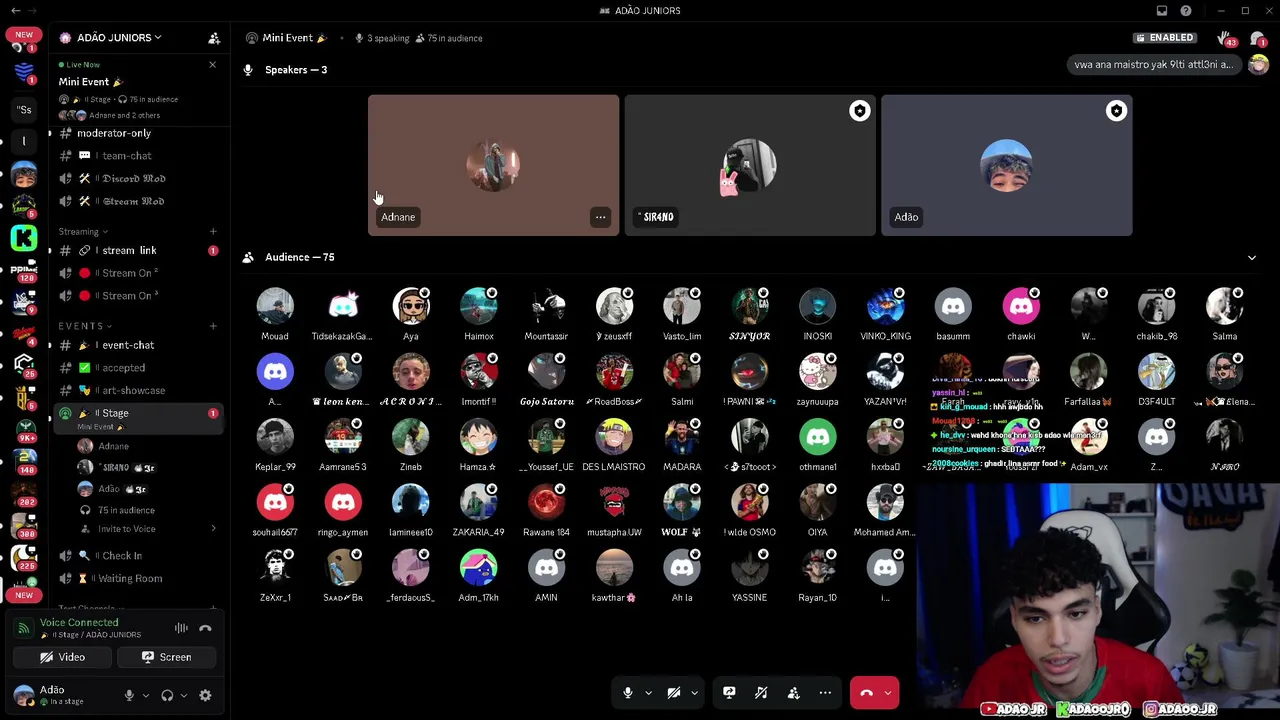Open microphone options arrow in call bar
Image resolution: width=1280 pixels, height=720 pixels.
[x=648, y=693]
